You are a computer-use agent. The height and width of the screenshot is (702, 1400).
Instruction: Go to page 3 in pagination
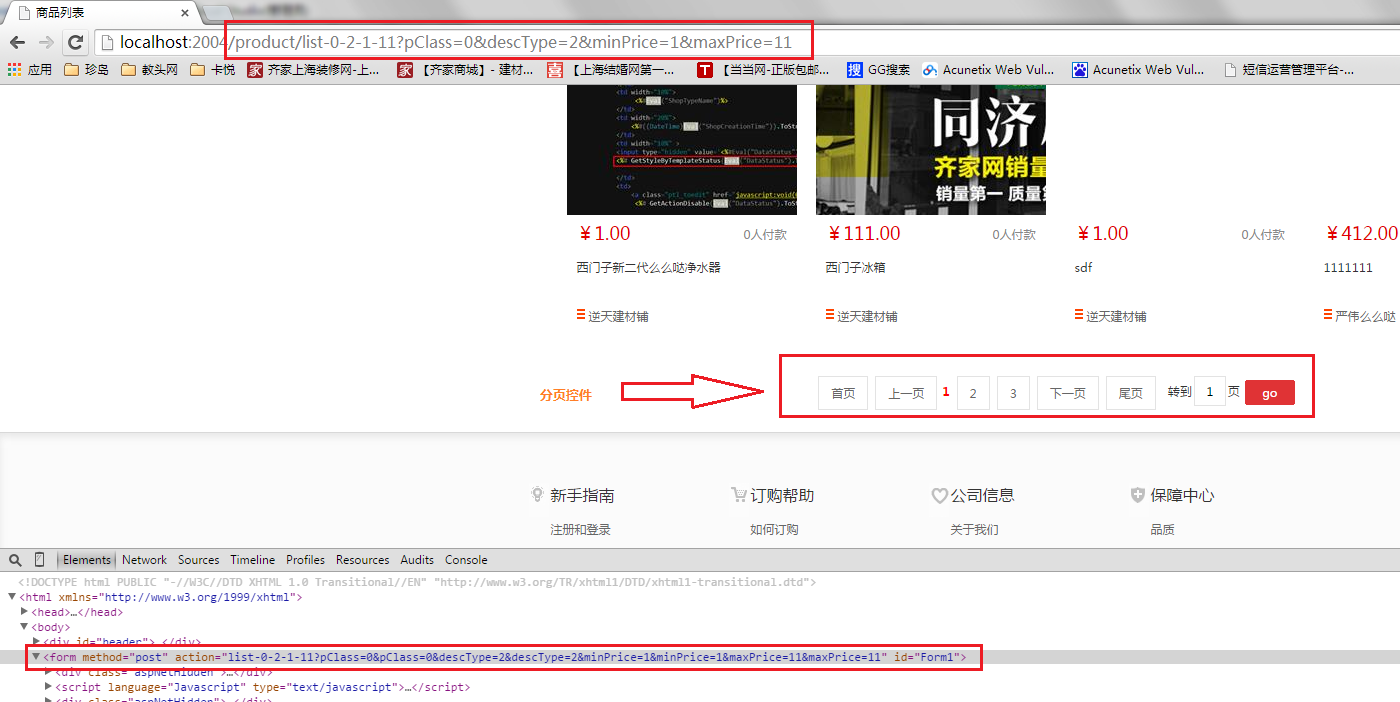pos(1013,393)
